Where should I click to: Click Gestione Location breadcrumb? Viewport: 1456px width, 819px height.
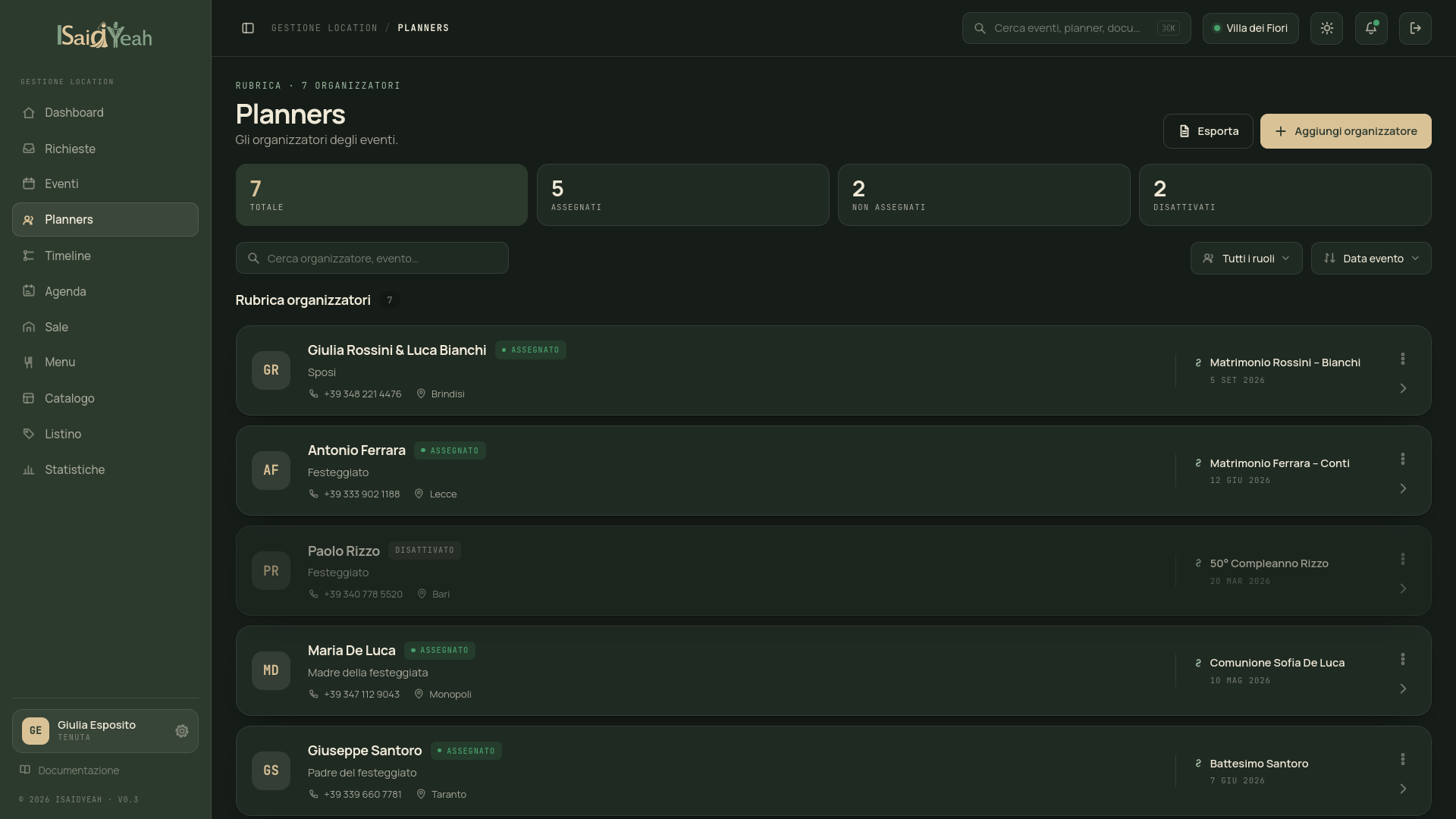point(325,28)
